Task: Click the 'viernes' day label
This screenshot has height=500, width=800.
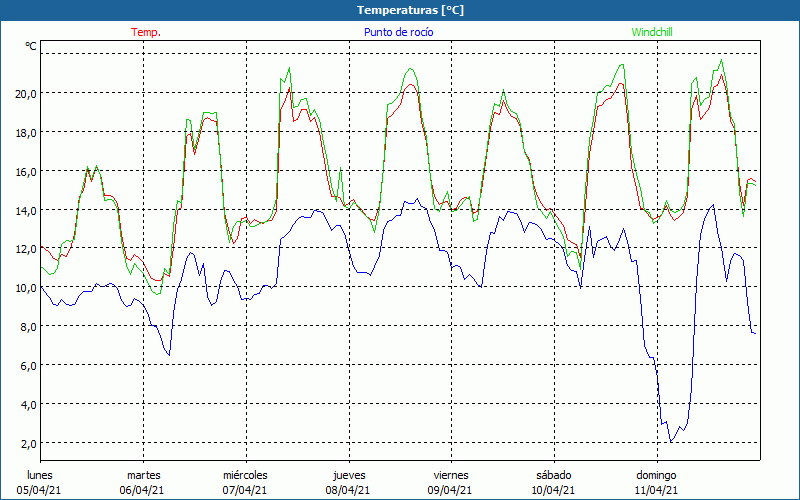Action: point(452,475)
